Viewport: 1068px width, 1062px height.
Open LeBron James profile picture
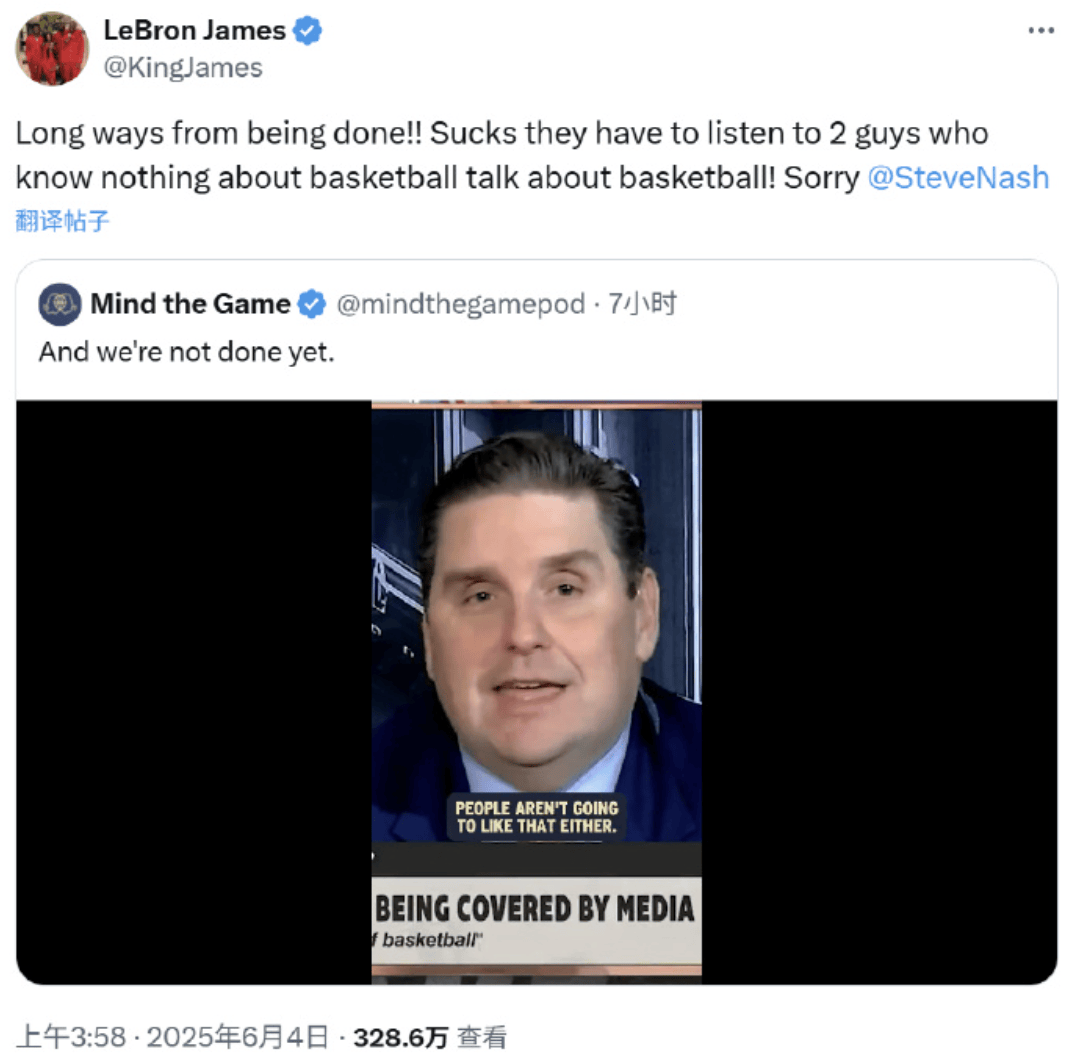(x=52, y=49)
